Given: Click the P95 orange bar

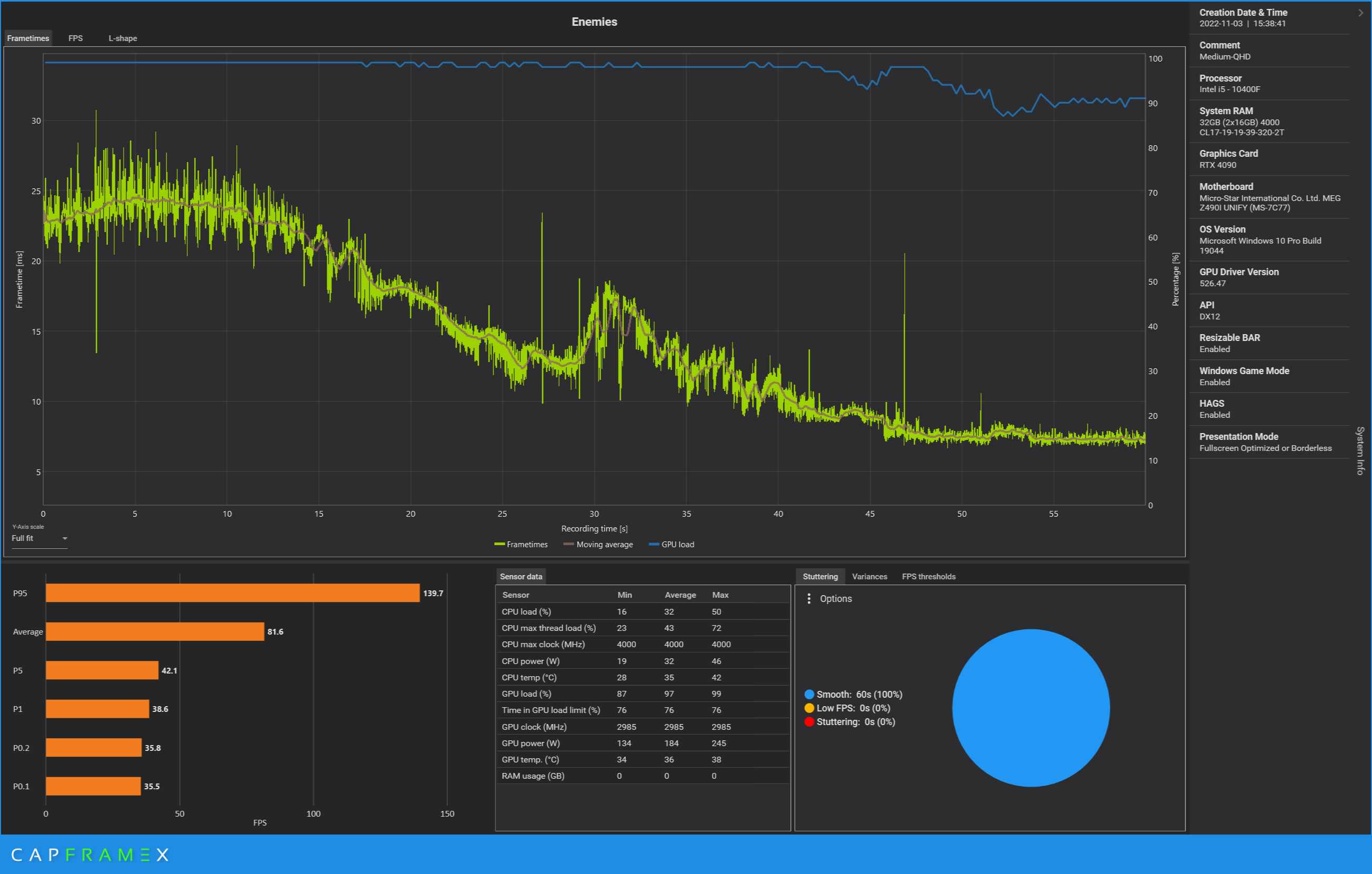Looking at the screenshot, I should (233, 593).
